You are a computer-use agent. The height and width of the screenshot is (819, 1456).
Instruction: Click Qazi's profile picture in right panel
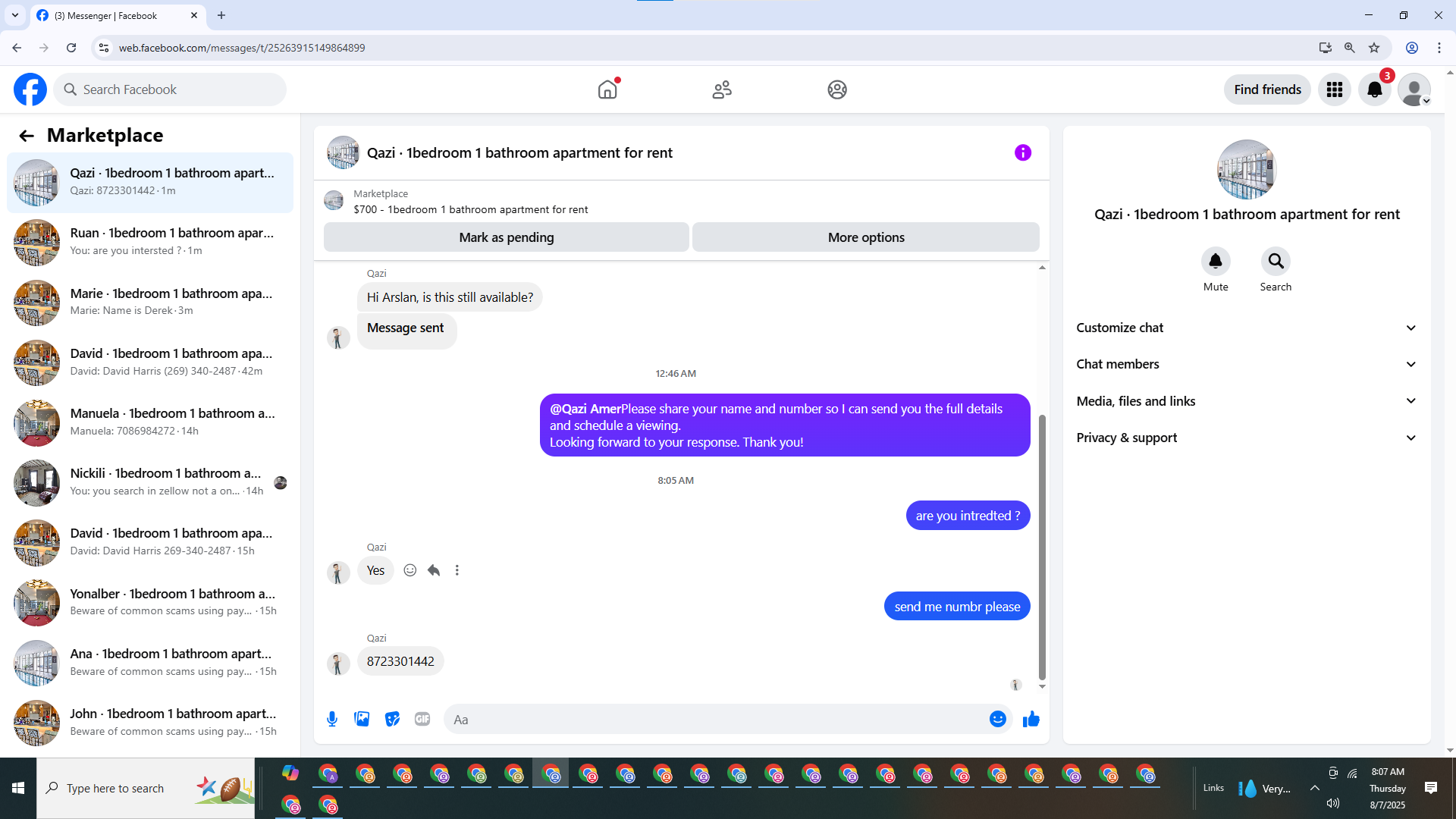[1247, 169]
